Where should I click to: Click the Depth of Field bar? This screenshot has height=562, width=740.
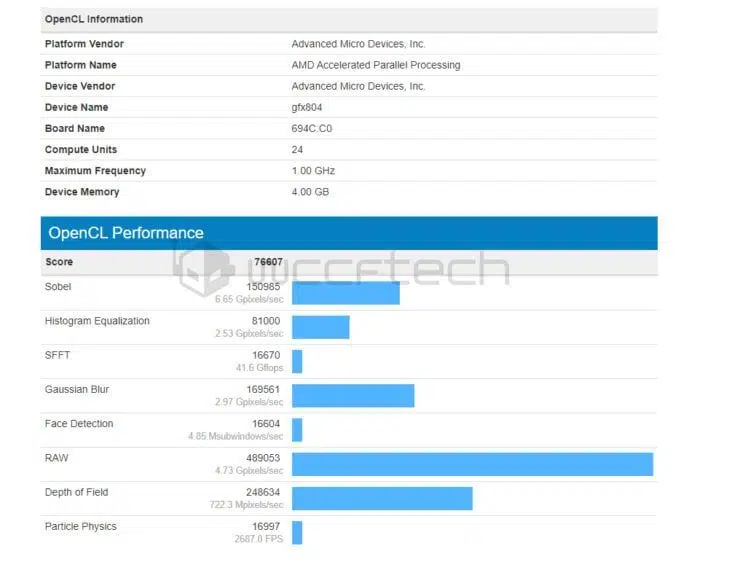(382, 498)
